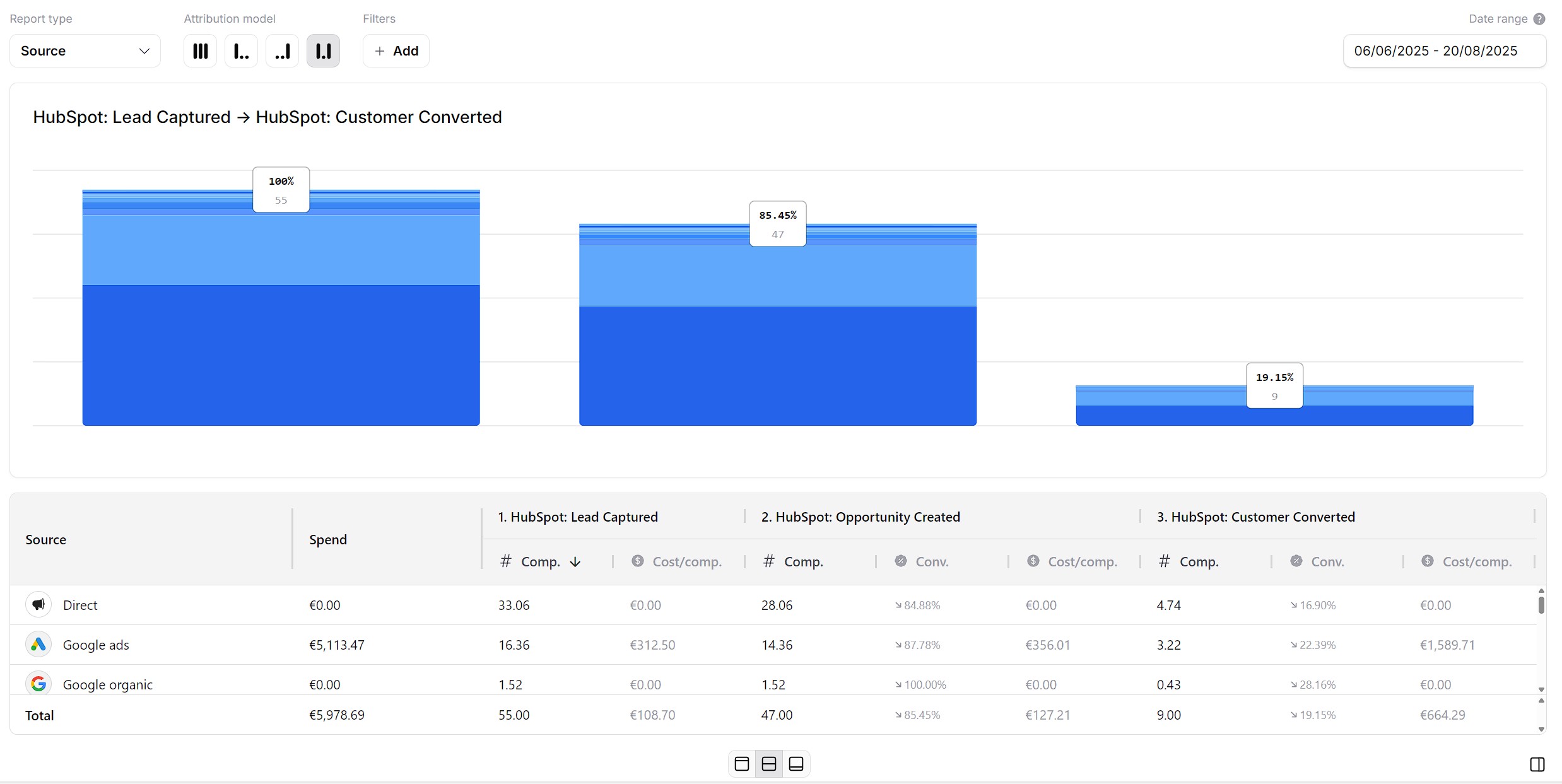The width and height of the screenshot is (1562, 784).
Task: Switch to split chart-and-table layout
Action: (x=769, y=764)
